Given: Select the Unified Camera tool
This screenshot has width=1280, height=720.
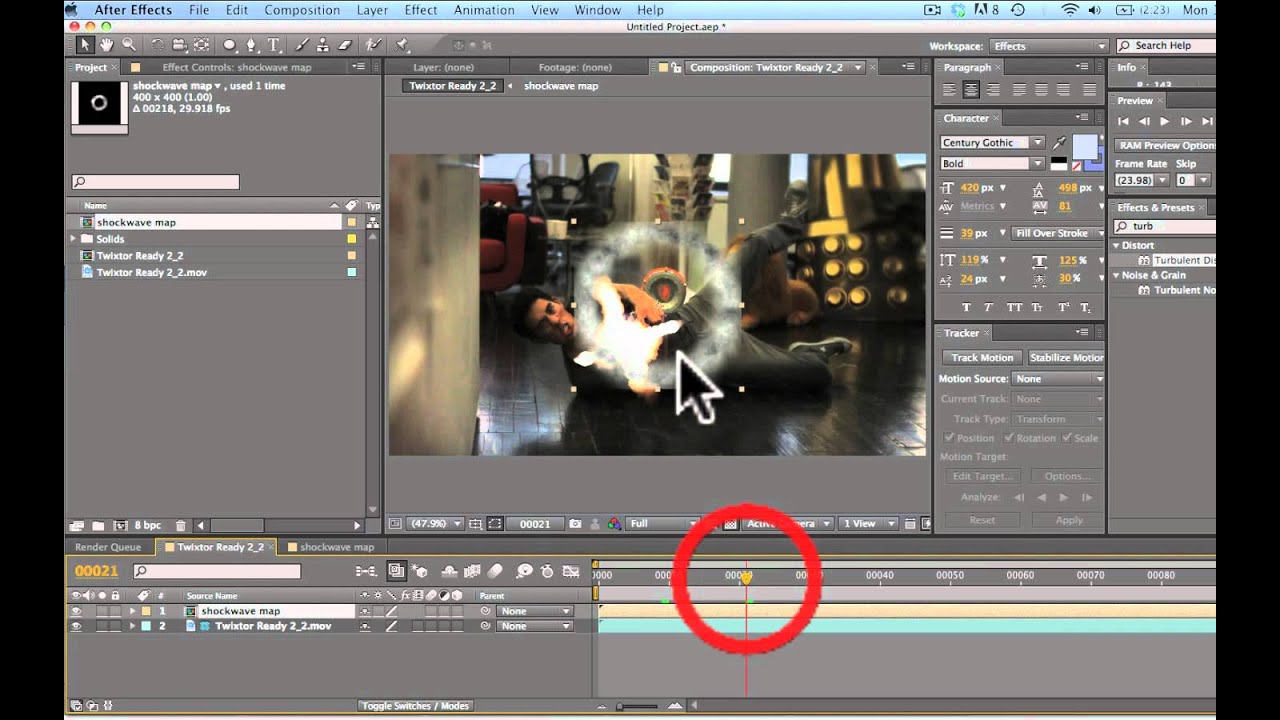Looking at the screenshot, I should click(179, 45).
